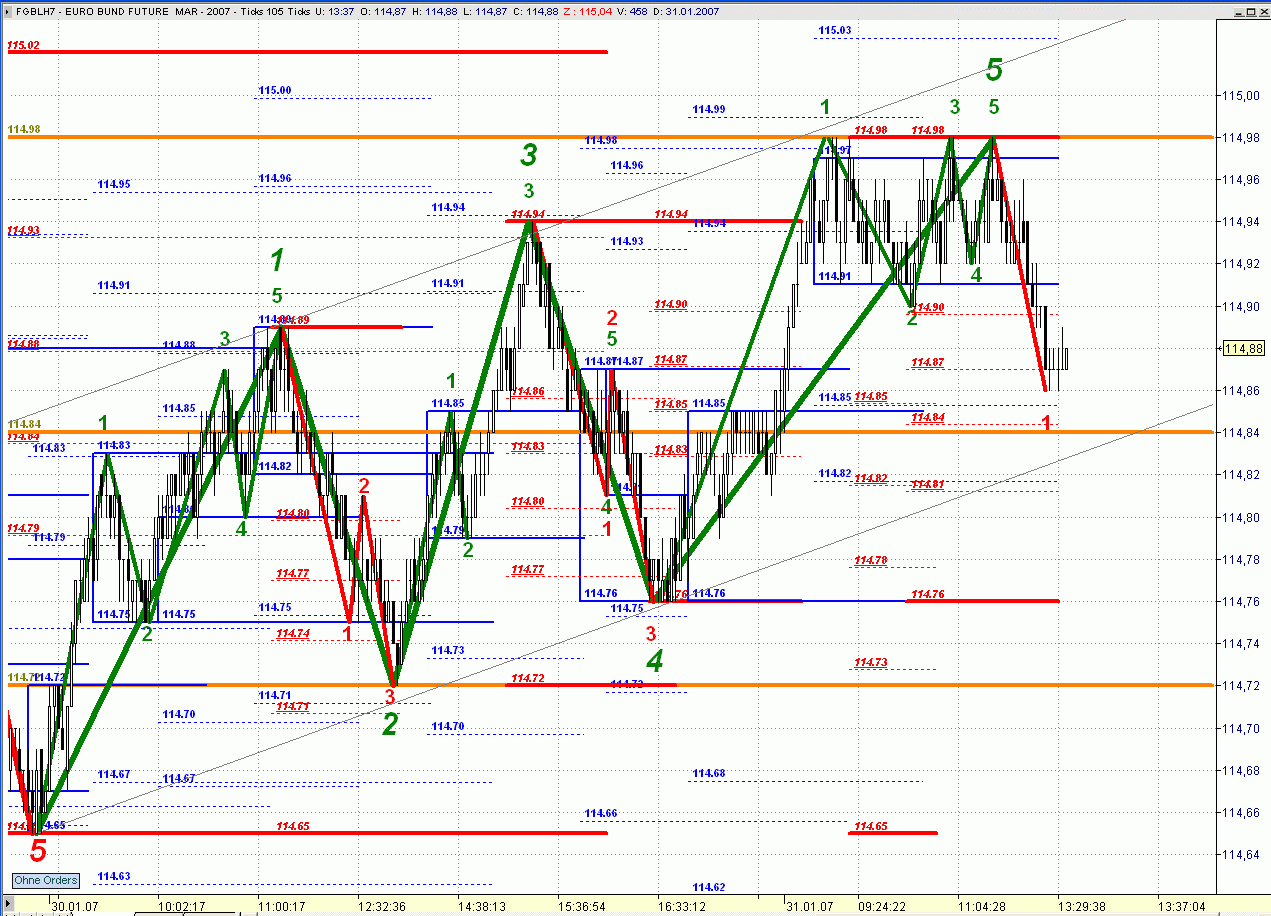Click the 09:24:22 time axis label
Image resolution: width=1271 pixels, height=916 pixels.
[882, 906]
